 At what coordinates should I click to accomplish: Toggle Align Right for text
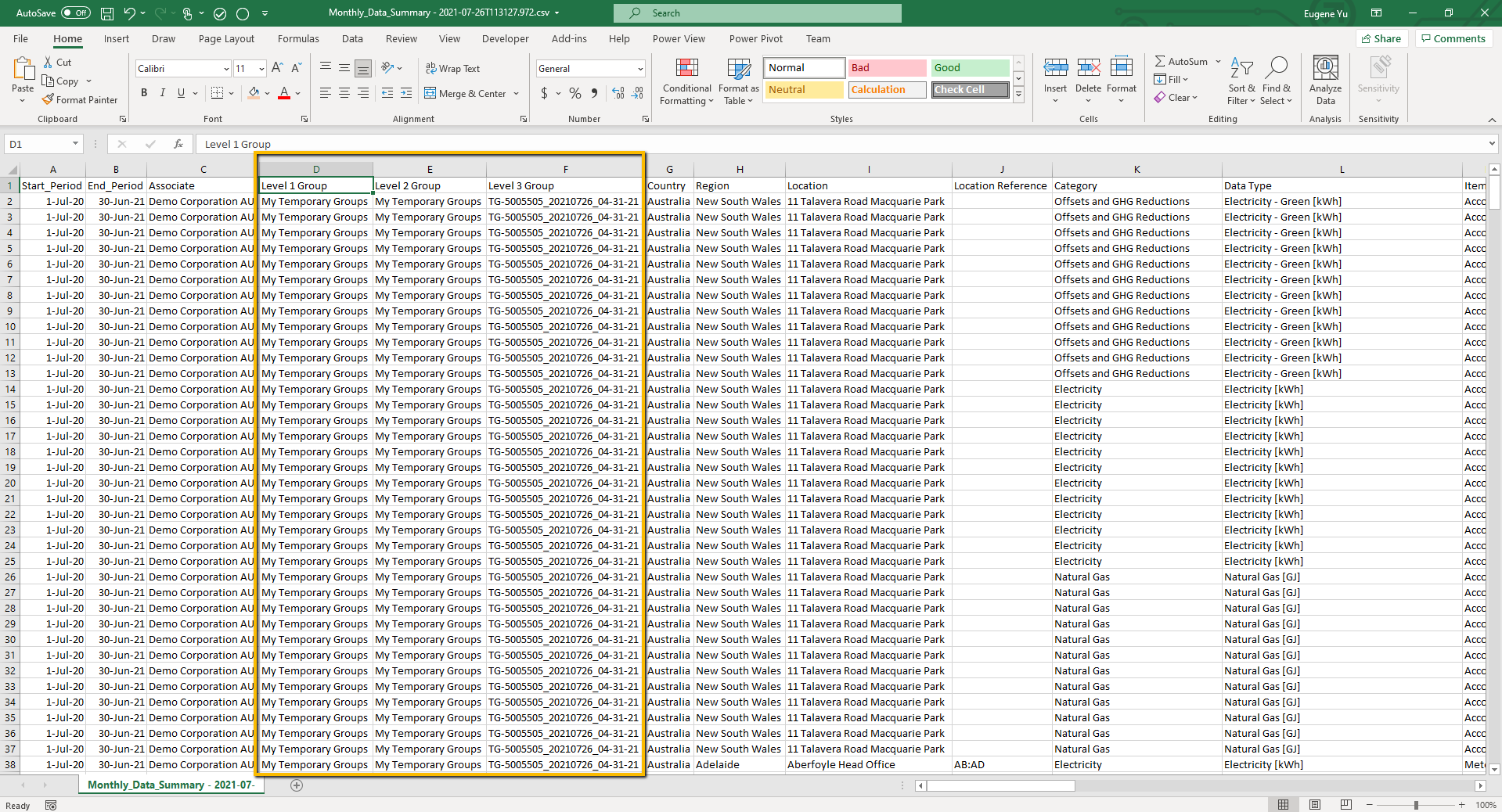click(363, 93)
